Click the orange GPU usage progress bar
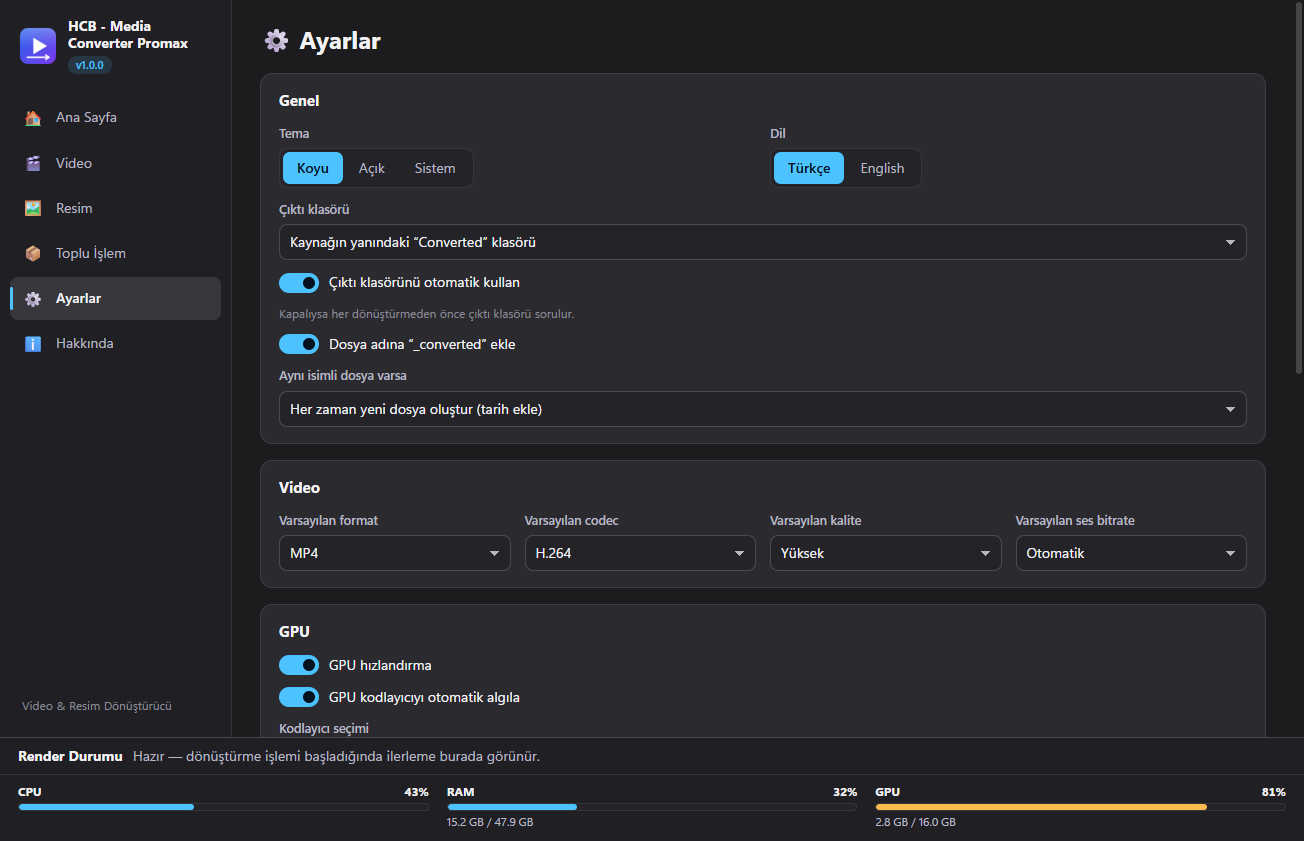 (x=1080, y=807)
